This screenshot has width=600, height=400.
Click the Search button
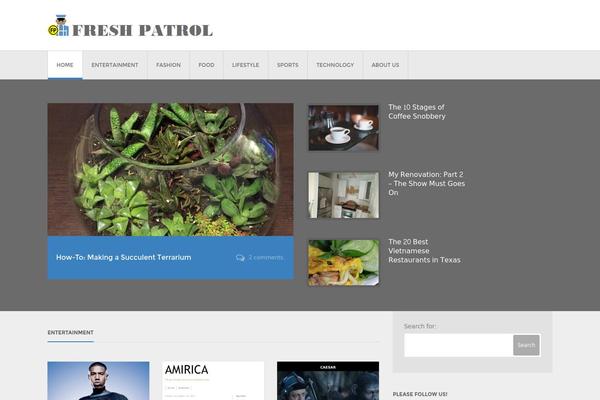coord(526,345)
